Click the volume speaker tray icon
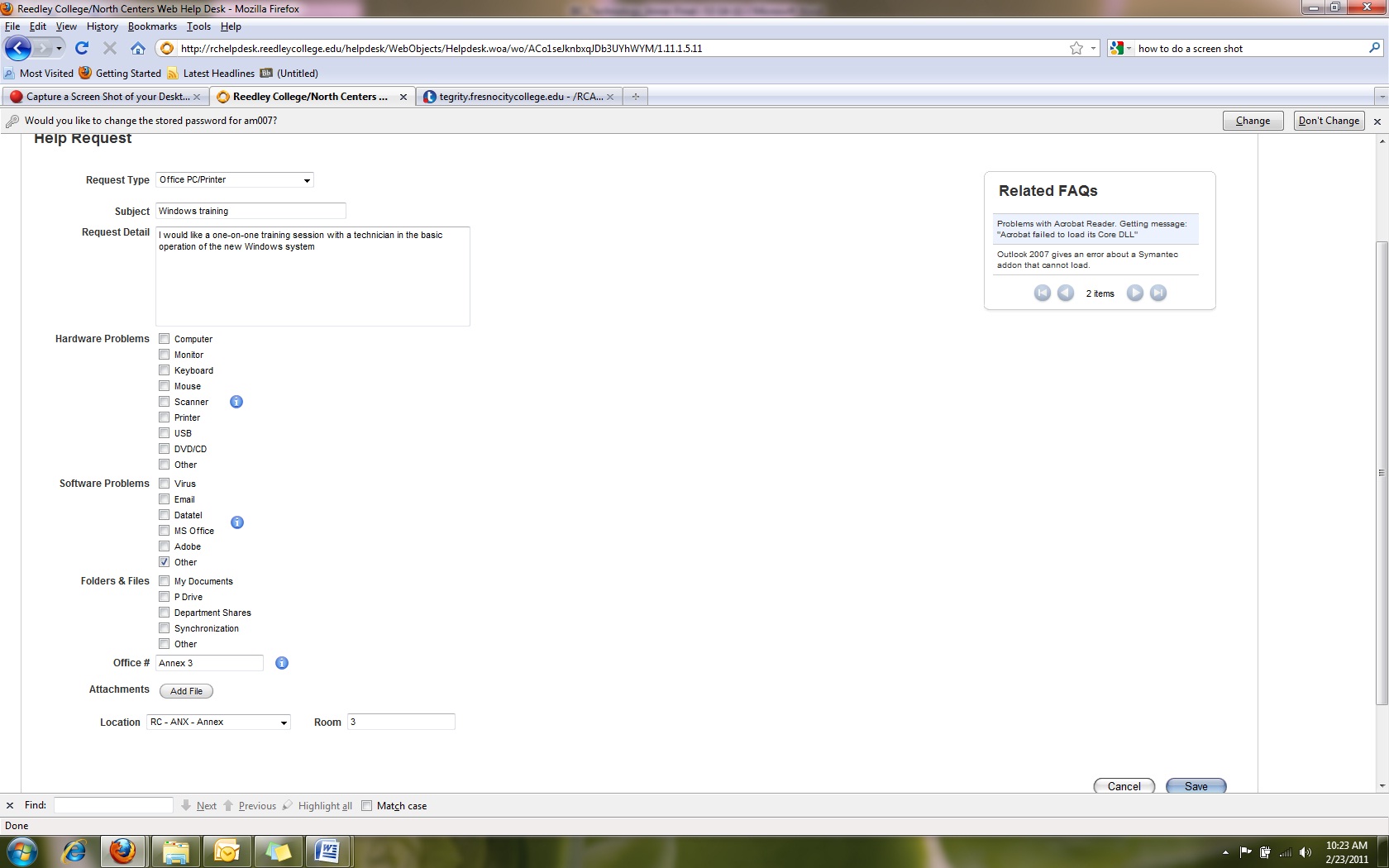The width and height of the screenshot is (1389, 868). pos(1305,852)
